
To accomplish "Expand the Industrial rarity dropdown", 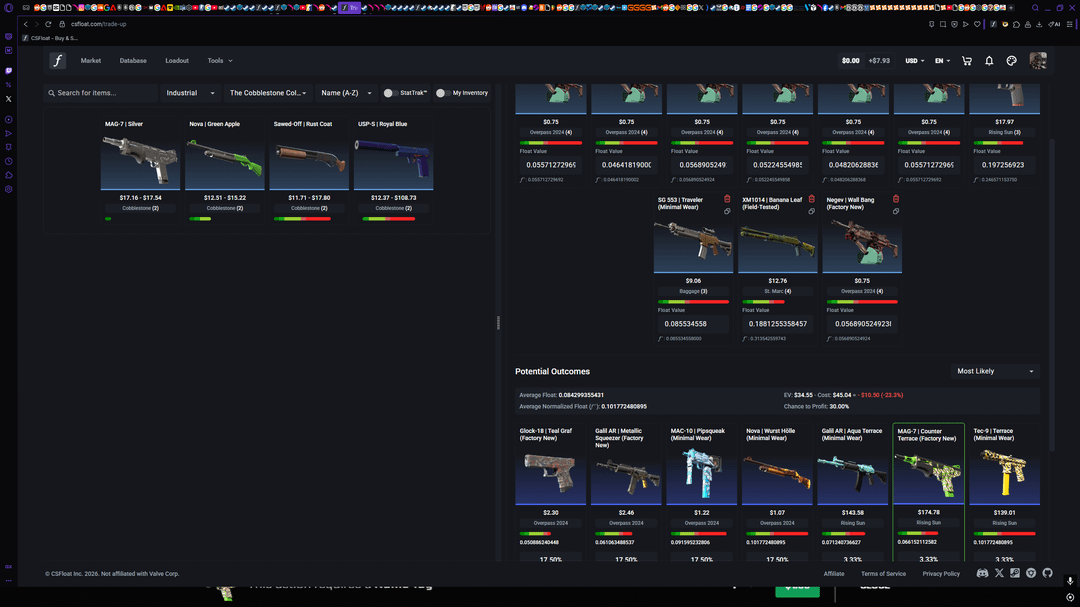I will [190, 93].
